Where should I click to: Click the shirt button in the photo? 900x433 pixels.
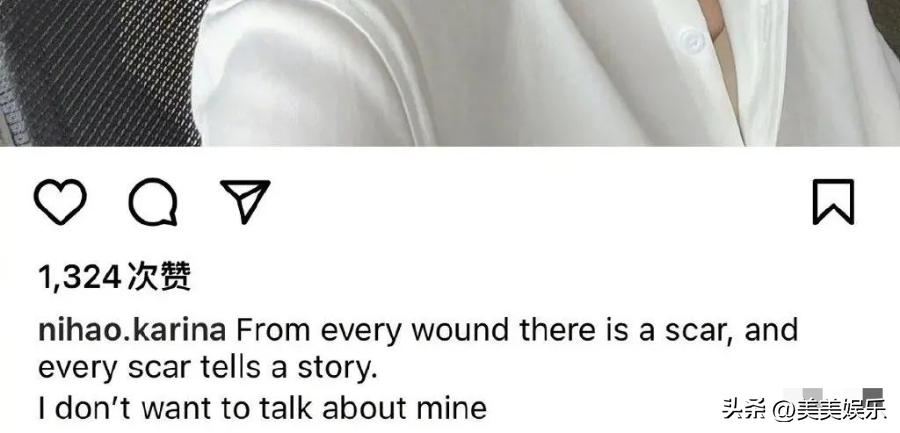[691, 41]
